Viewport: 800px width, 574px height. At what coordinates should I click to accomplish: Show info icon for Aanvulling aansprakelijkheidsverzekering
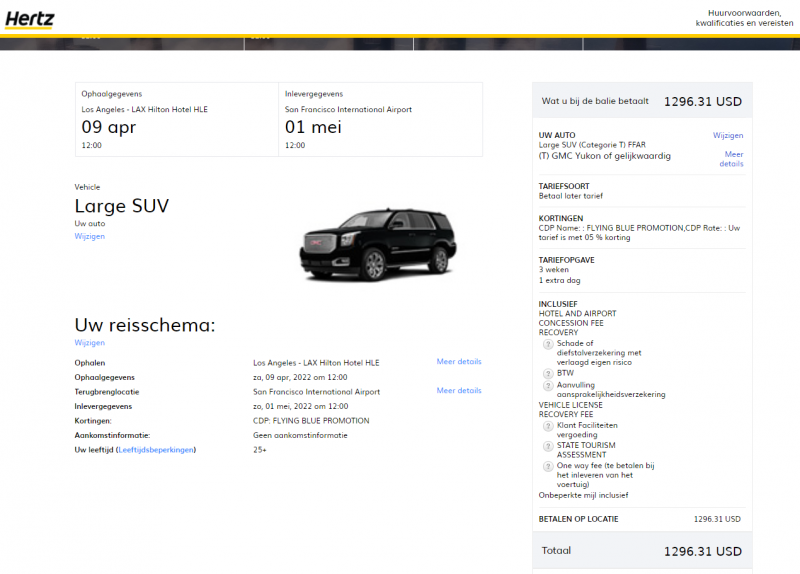[548, 386]
